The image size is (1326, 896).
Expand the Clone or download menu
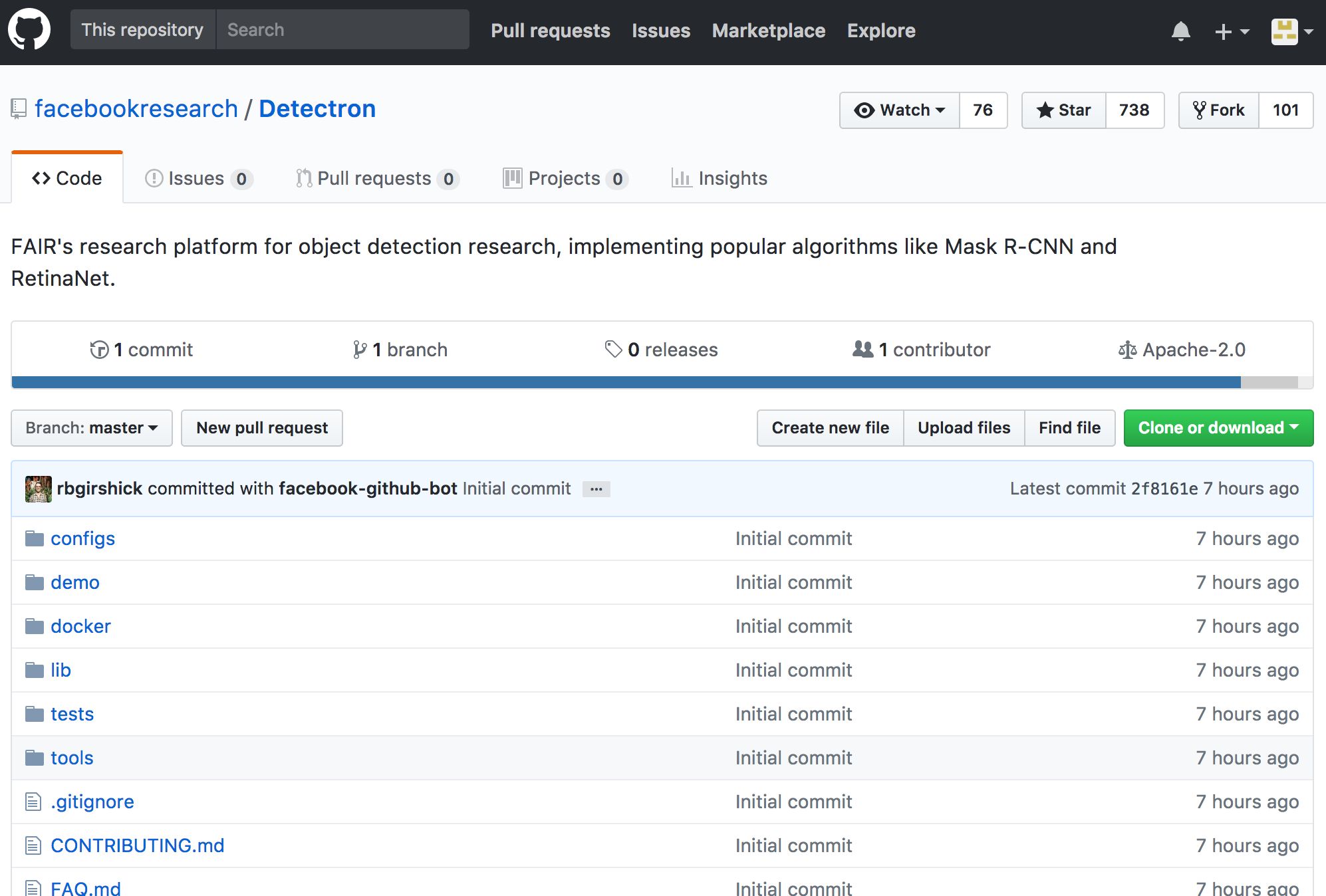coord(1218,428)
